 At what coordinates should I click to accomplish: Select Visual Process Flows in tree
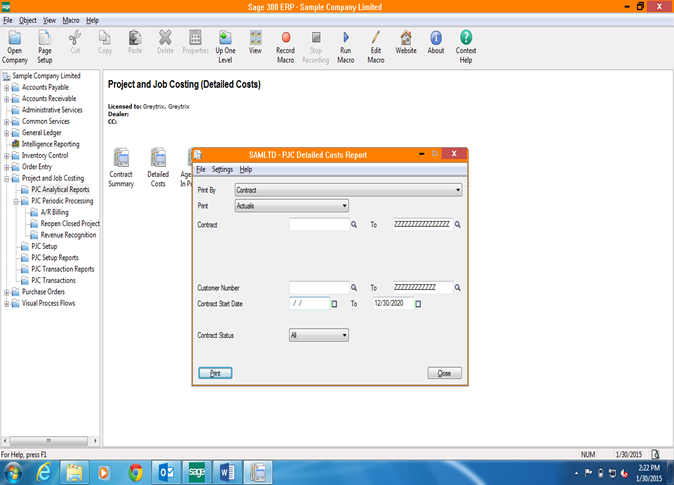point(49,304)
